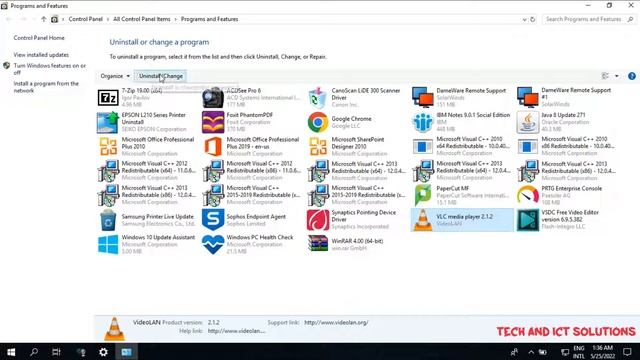
Task: Click the Google Chrome icon
Action: click(x=318, y=122)
